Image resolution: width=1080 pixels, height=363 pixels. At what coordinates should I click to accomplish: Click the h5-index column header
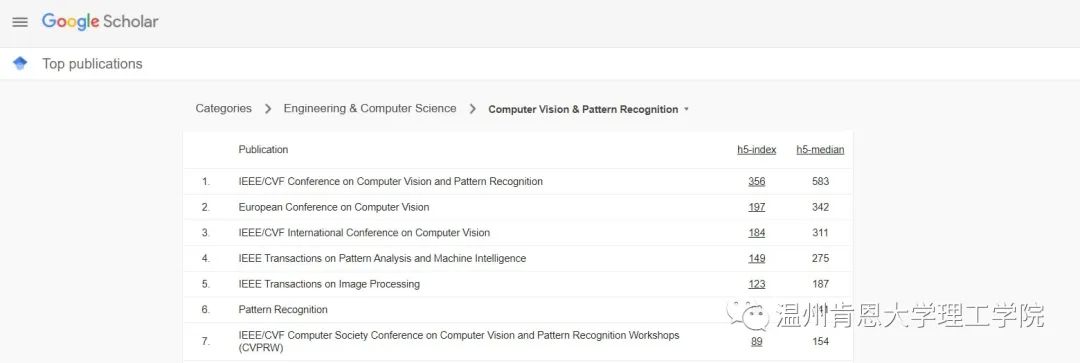point(756,149)
